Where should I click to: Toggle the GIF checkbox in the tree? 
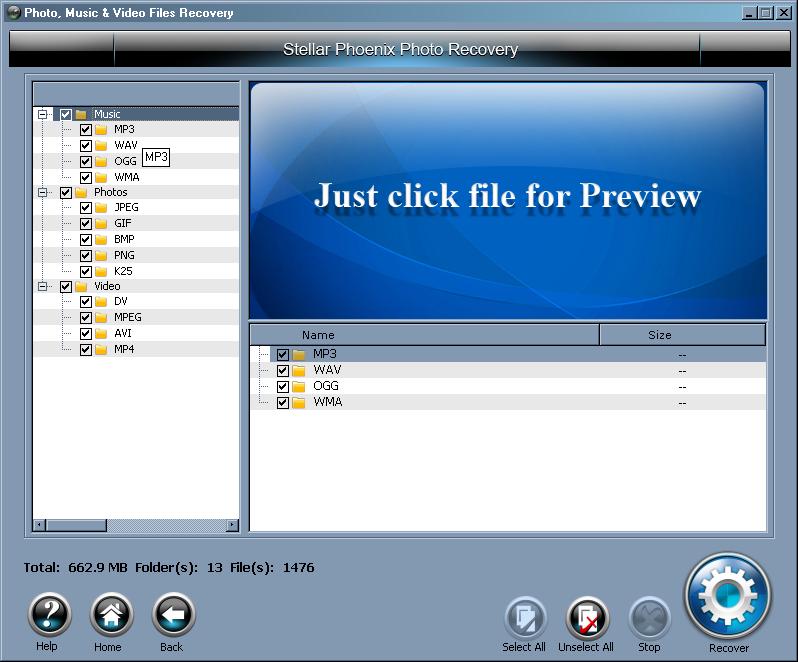86,223
